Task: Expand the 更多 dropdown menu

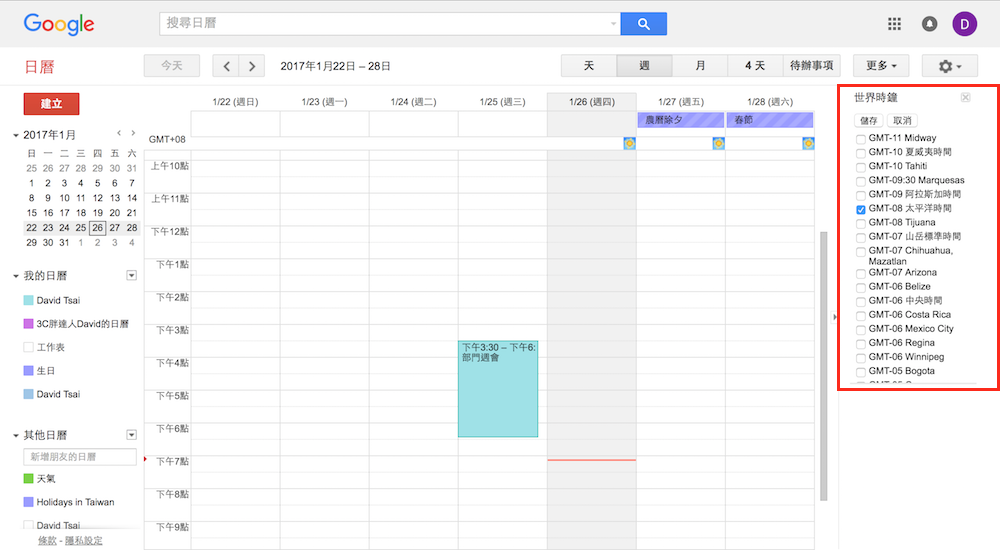Action: coord(880,66)
